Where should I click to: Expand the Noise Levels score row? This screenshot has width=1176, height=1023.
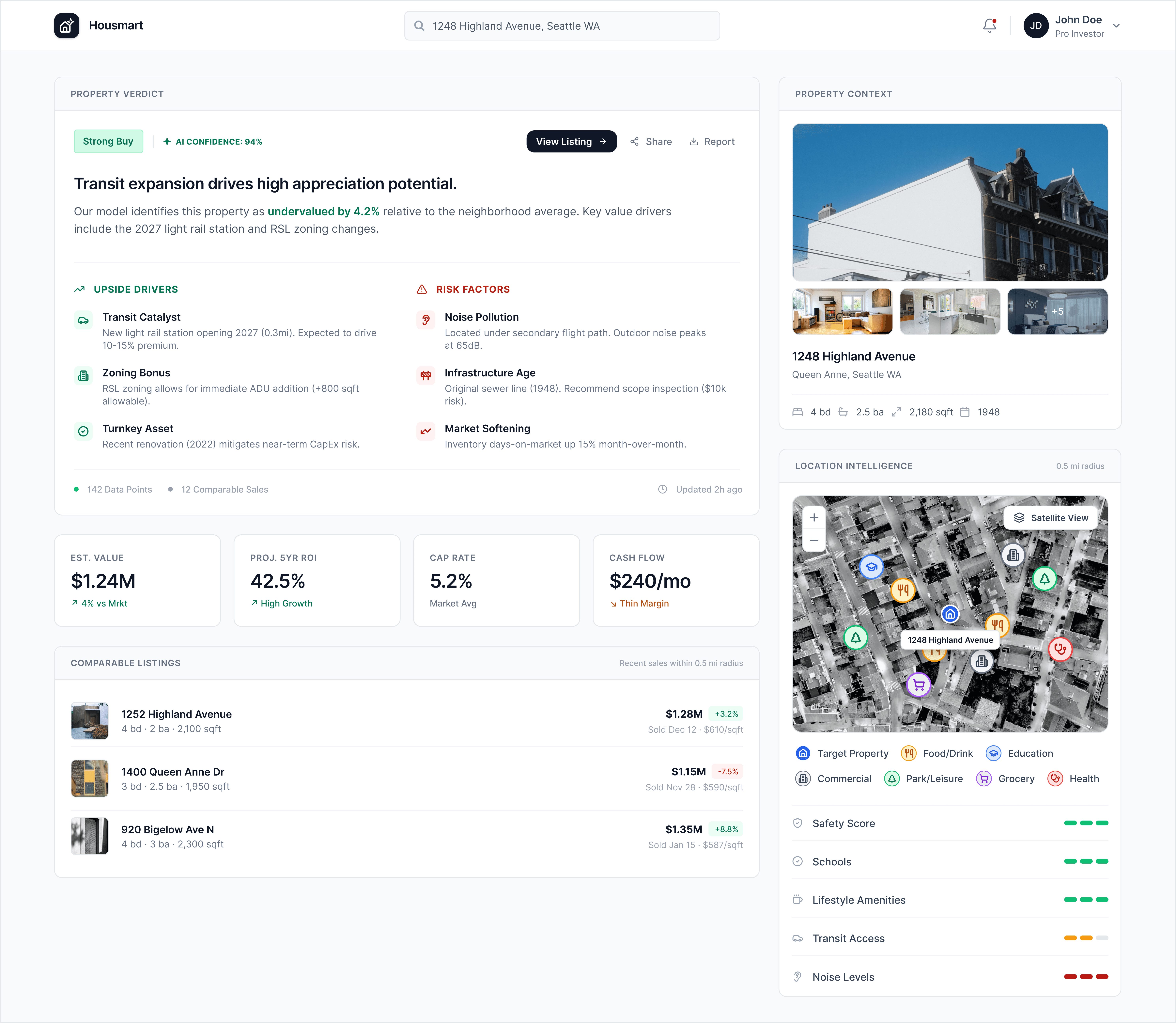coord(950,977)
